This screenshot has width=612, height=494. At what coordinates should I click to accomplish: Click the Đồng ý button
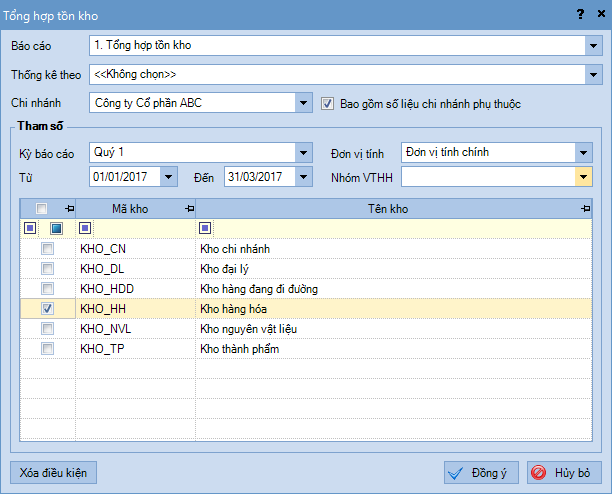click(x=481, y=473)
